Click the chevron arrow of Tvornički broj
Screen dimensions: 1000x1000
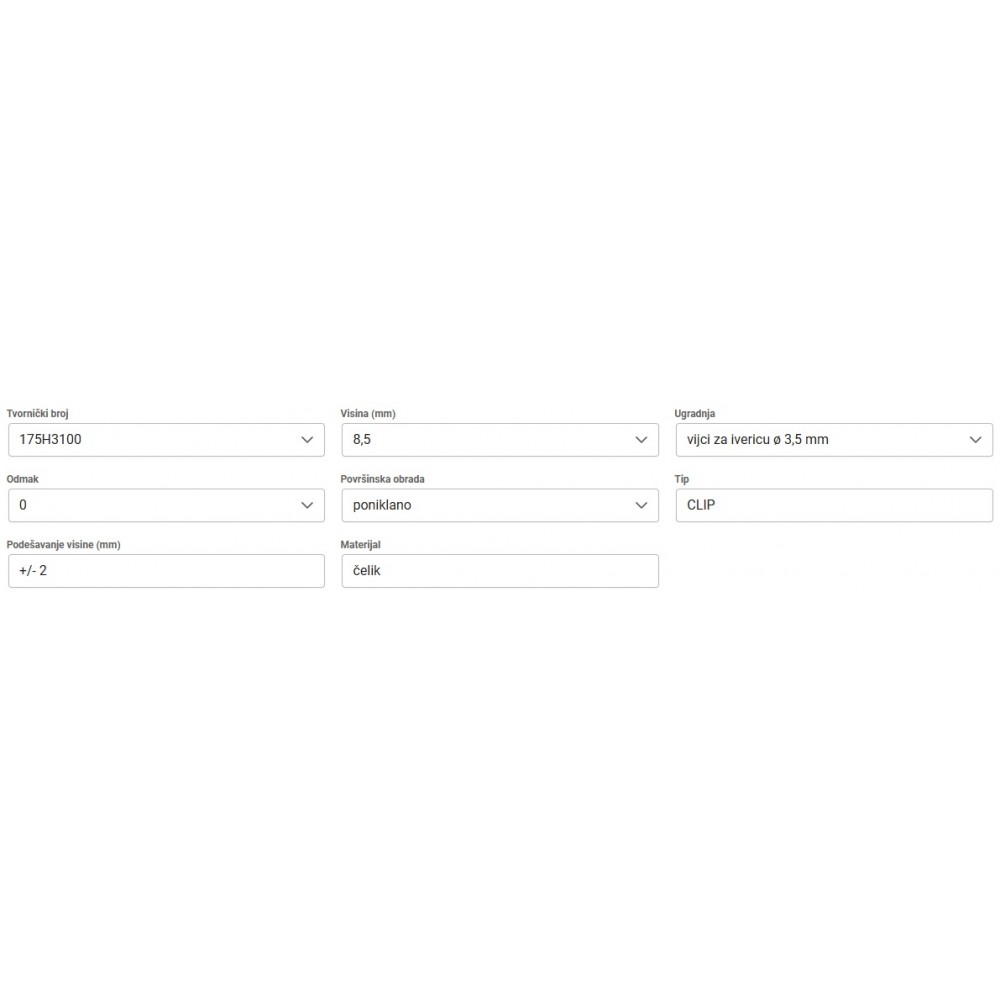[x=307, y=440]
